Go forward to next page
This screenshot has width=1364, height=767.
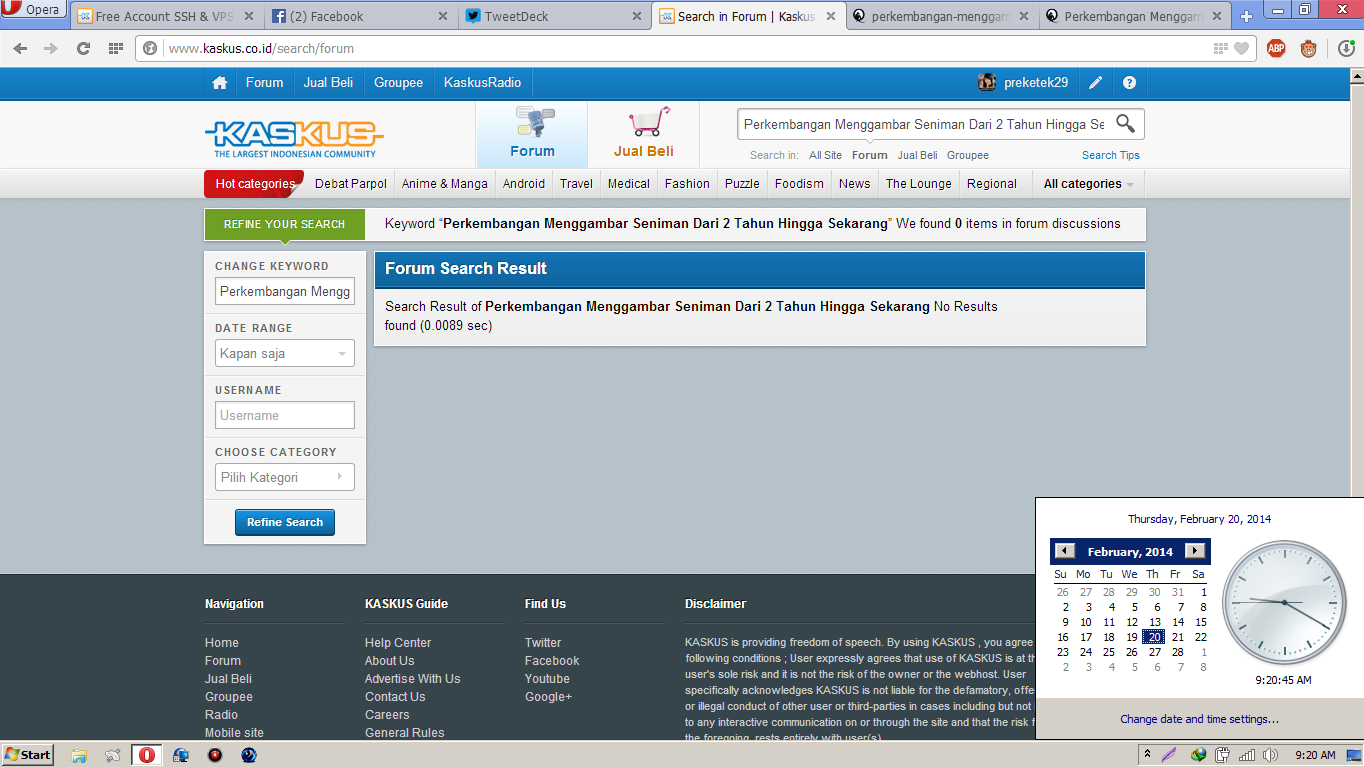(x=51, y=48)
